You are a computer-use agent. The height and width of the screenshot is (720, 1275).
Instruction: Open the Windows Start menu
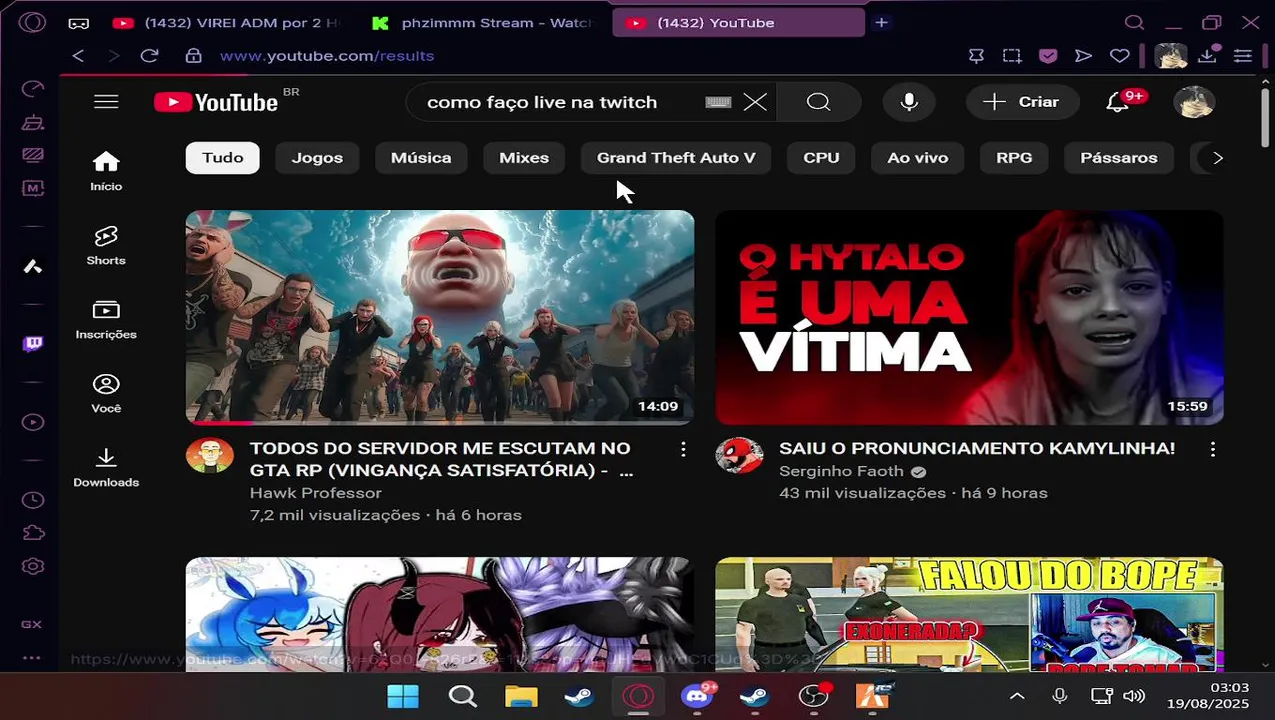click(x=403, y=696)
